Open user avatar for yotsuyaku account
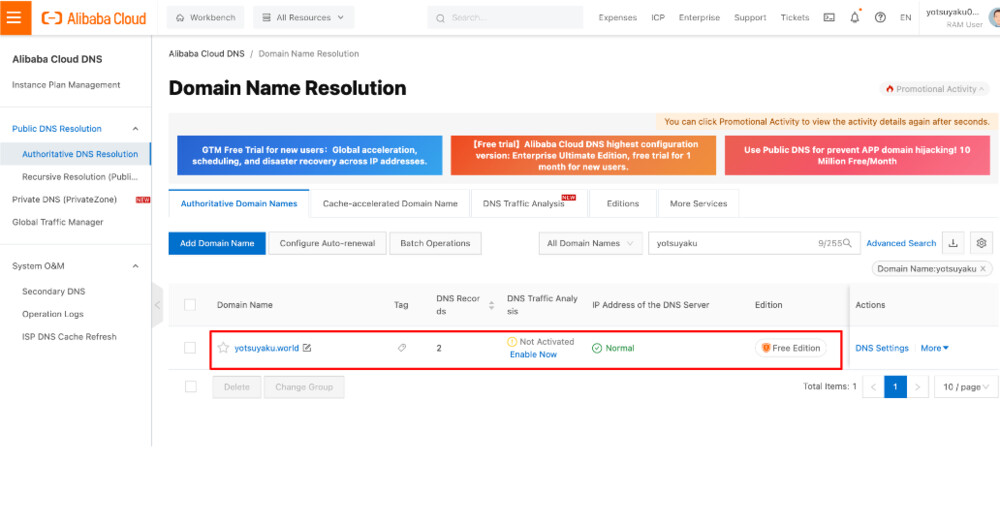1000x524 pixels. tap(994, 17)
